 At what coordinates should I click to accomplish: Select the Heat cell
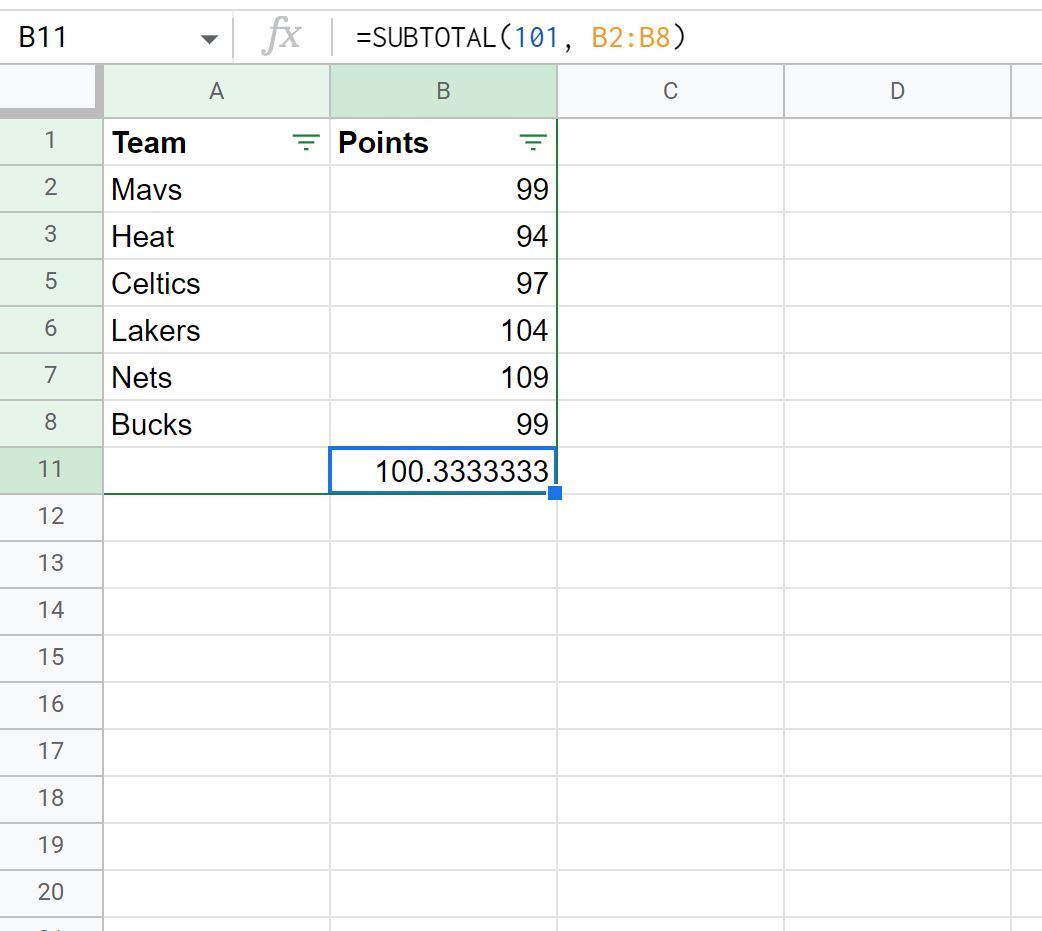(x=217, y=236)
